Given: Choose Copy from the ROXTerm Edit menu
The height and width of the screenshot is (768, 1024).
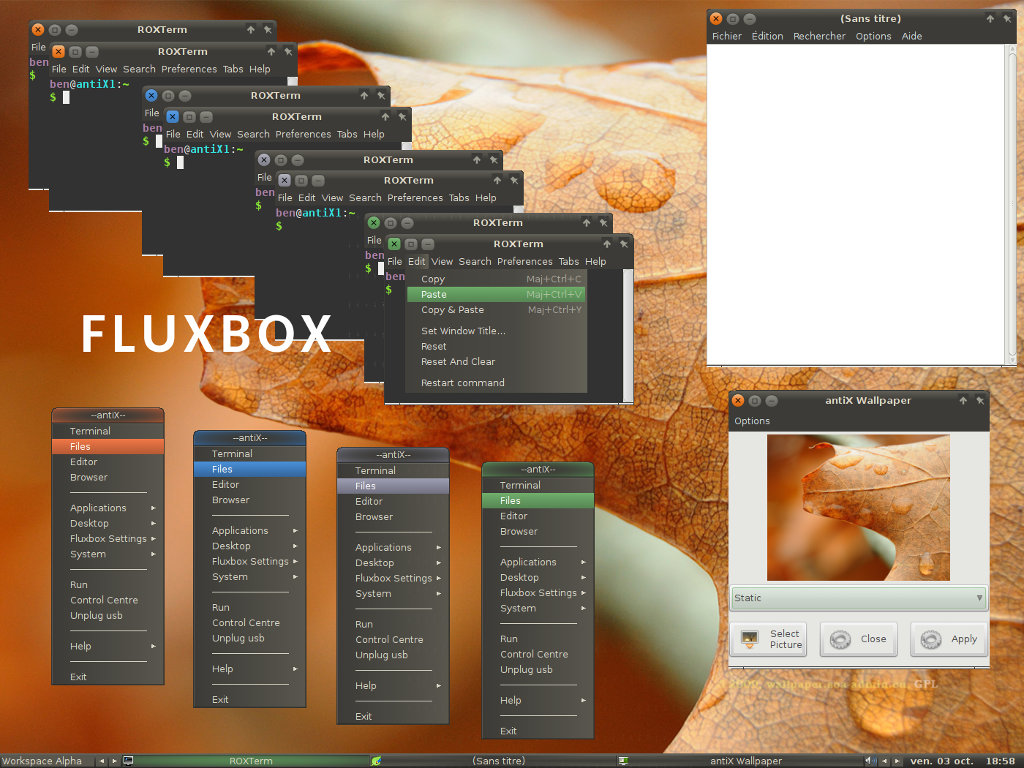Looking at the screenshot, I should pos(496,279).
